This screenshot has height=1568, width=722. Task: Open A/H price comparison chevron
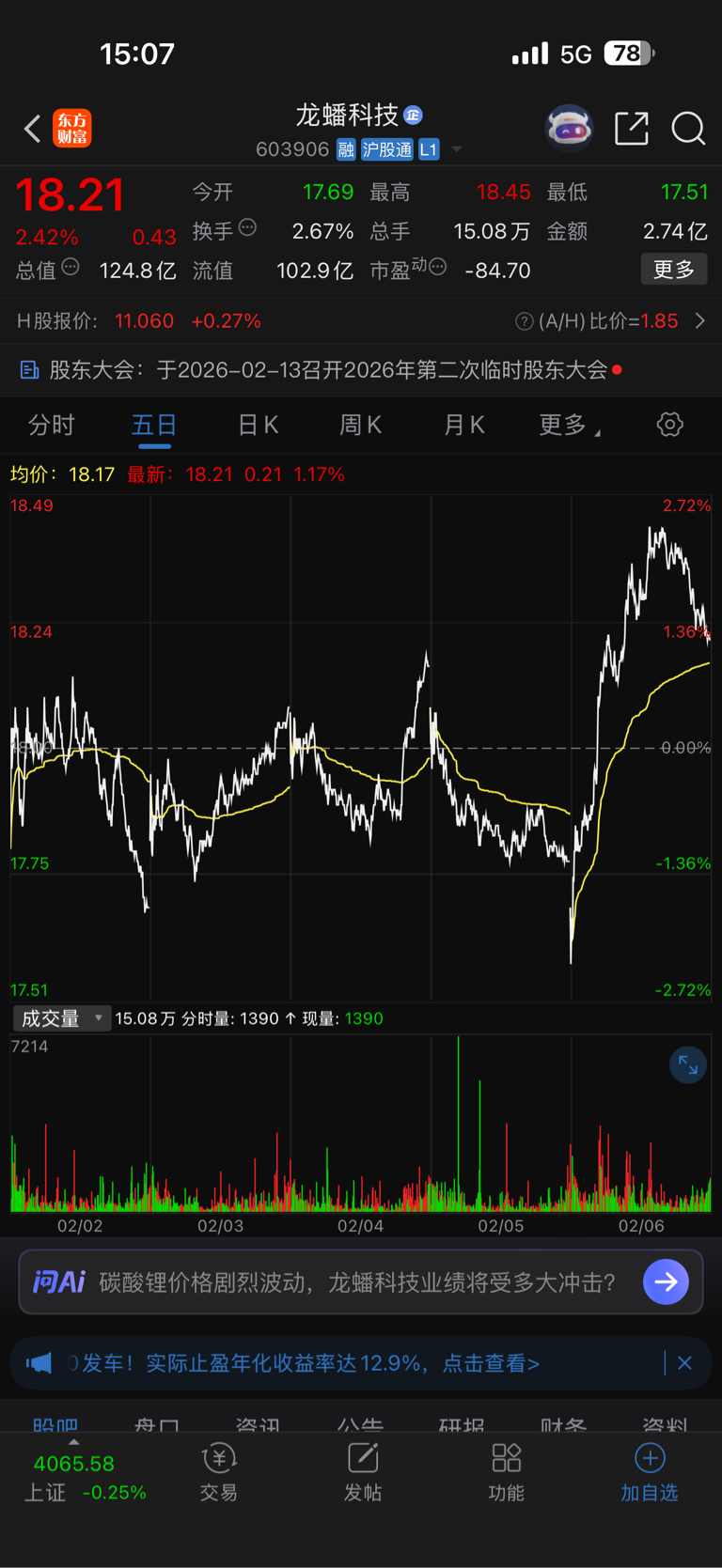tap(700, 321)
